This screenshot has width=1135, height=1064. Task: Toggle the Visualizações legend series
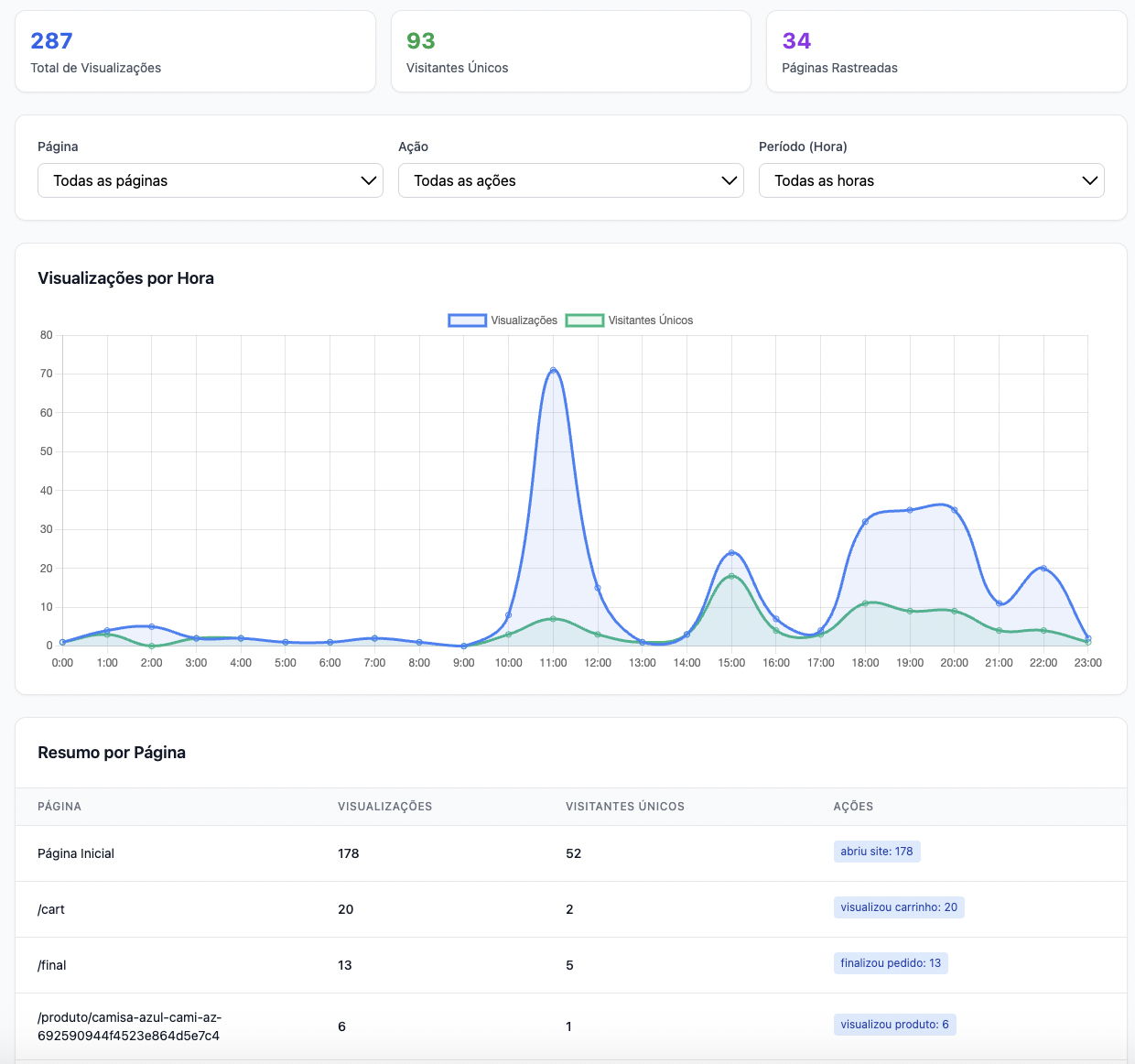click(x=503, y=320)
